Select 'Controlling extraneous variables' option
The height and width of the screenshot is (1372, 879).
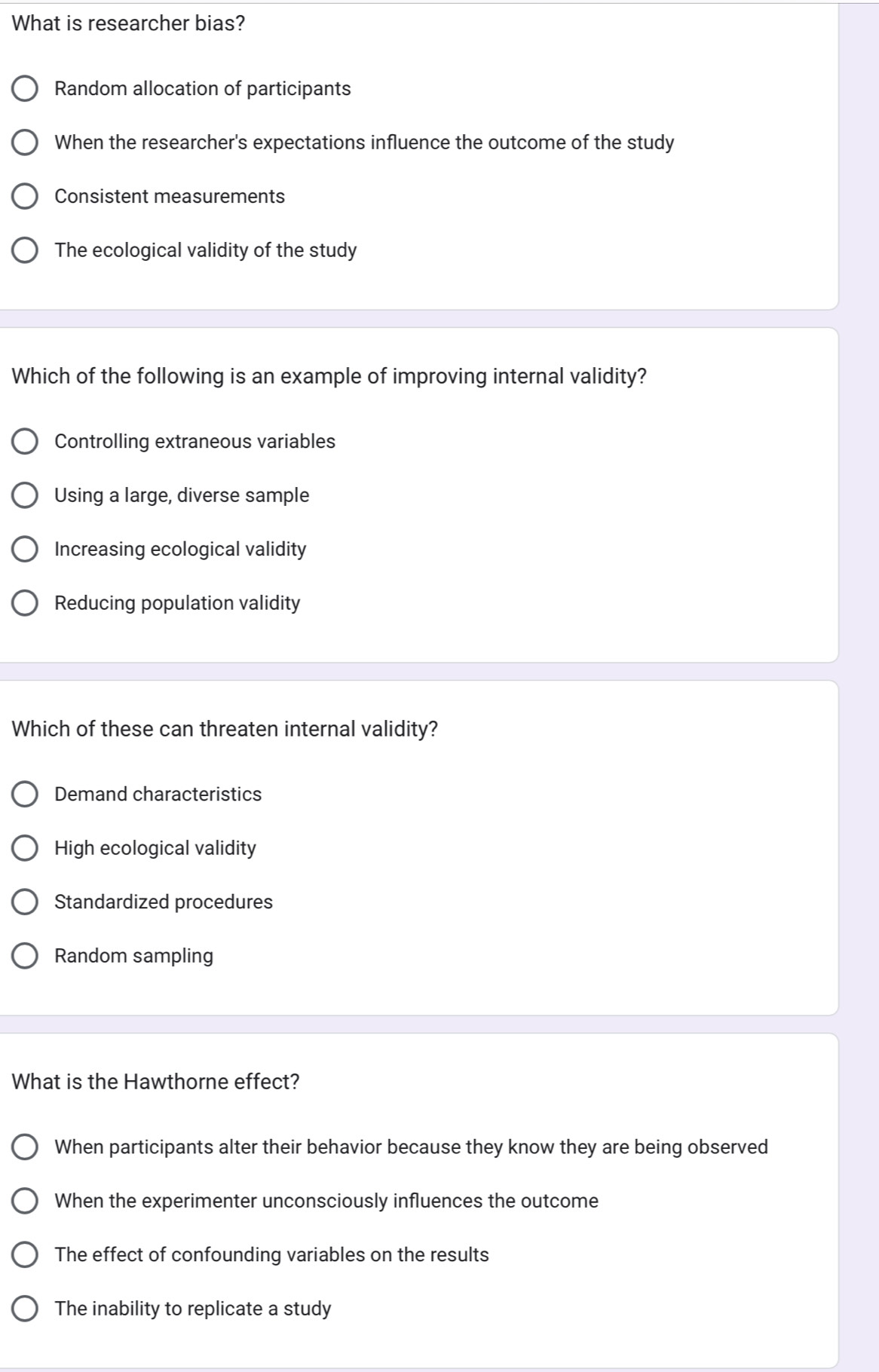click(x=25, y=442)
